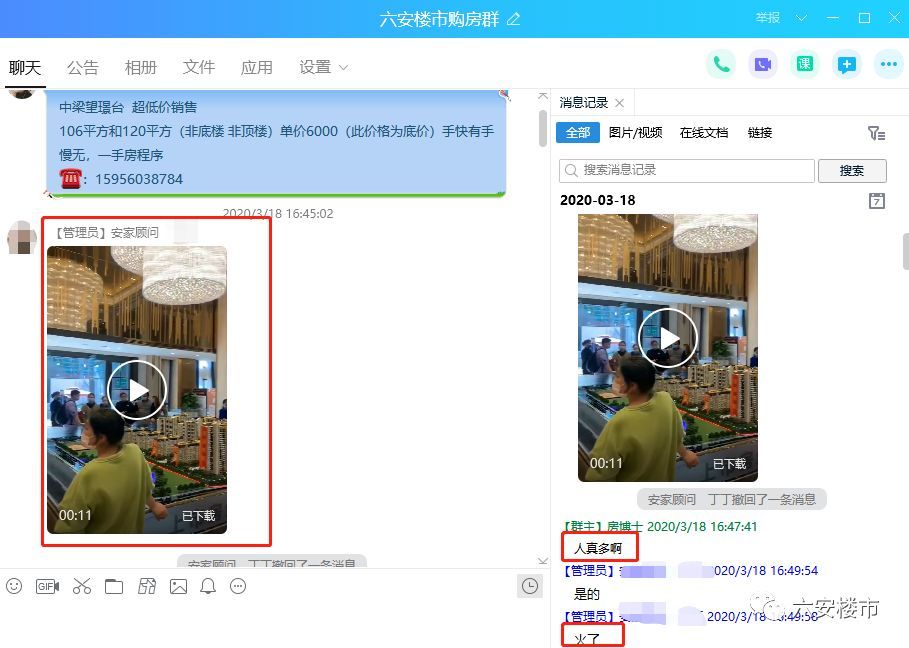Screen dimensions: 909x648
Task: Switch to the 聊天 tab
Action: (25, 68)
